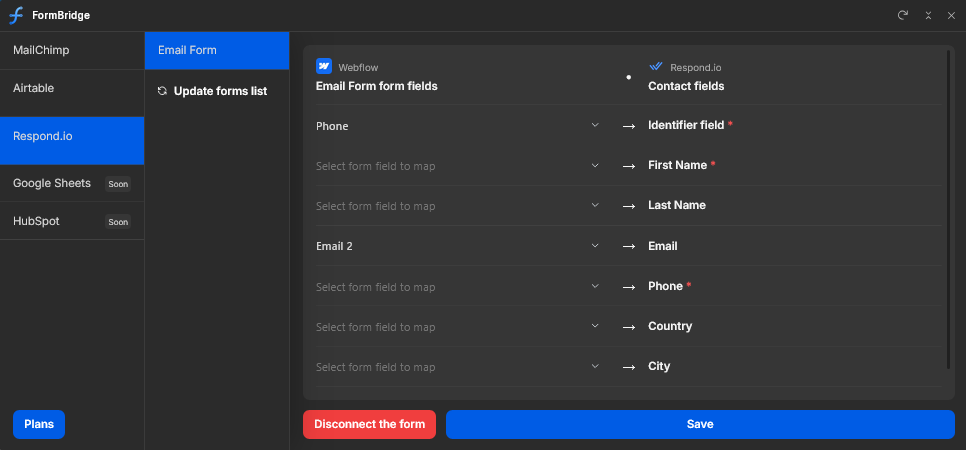Open the Email 2 dropdown for Email
Image resolution: width=966 pixels, height=450 pixels.
pos(458,246)
